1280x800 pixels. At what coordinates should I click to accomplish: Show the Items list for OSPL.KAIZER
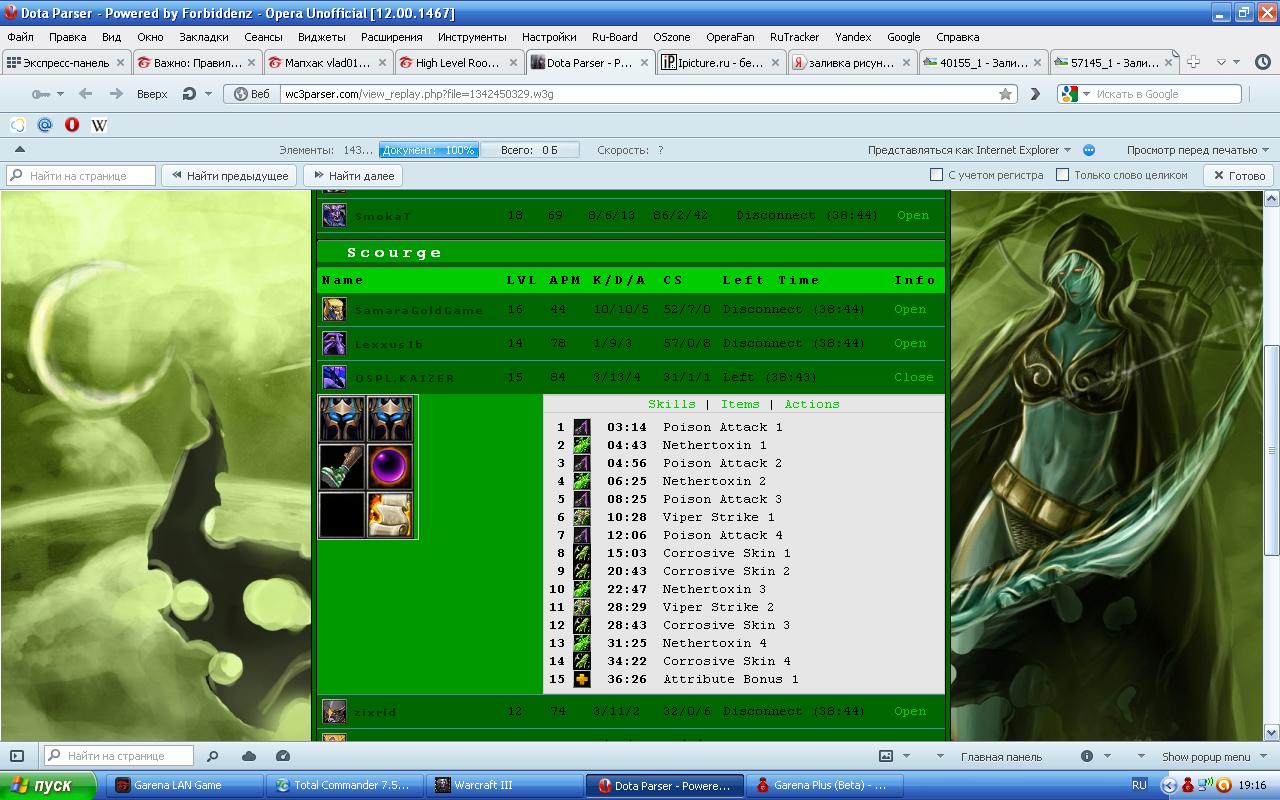point(740,404)
